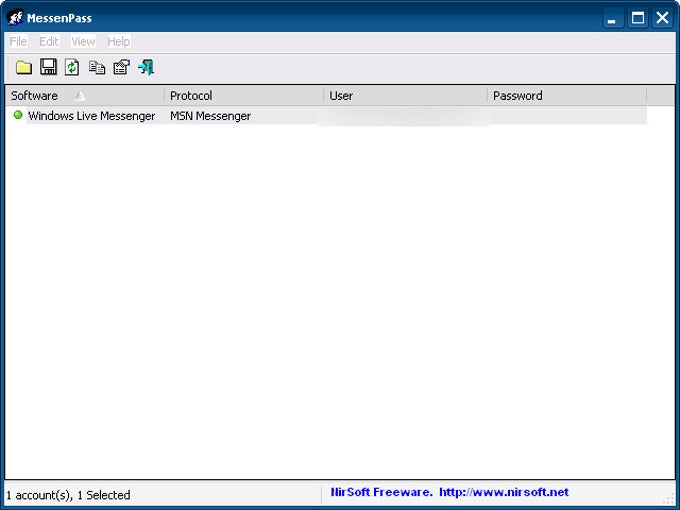
Task: Open the Properties toolbar icon
Action: tap(121, 67)
